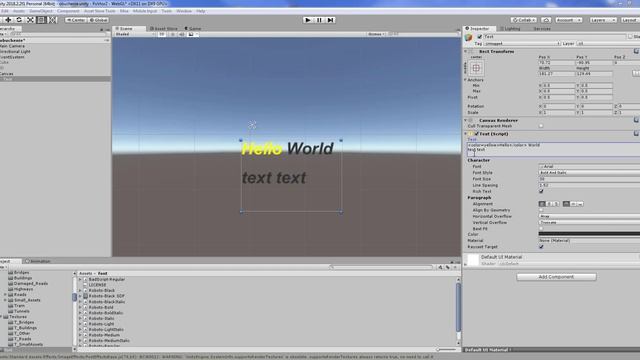
Task: Select the combined Transform tool in the toolbar
Action: (x=52, y=20)
